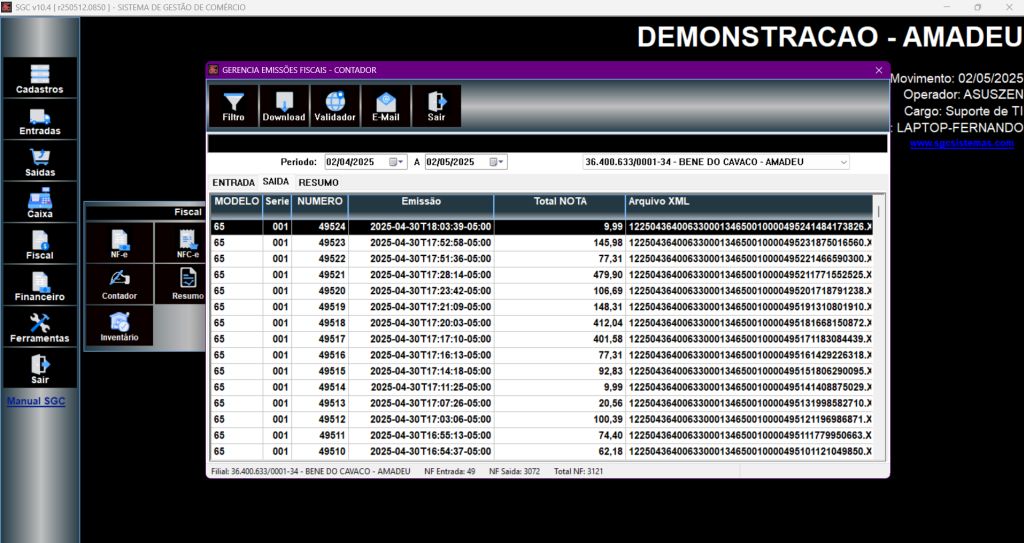Viewport: 1024px width, 543px height.
Task: Click emission 2025-04-30T17:23:42-05:00
Action: [x=421, y=291]
